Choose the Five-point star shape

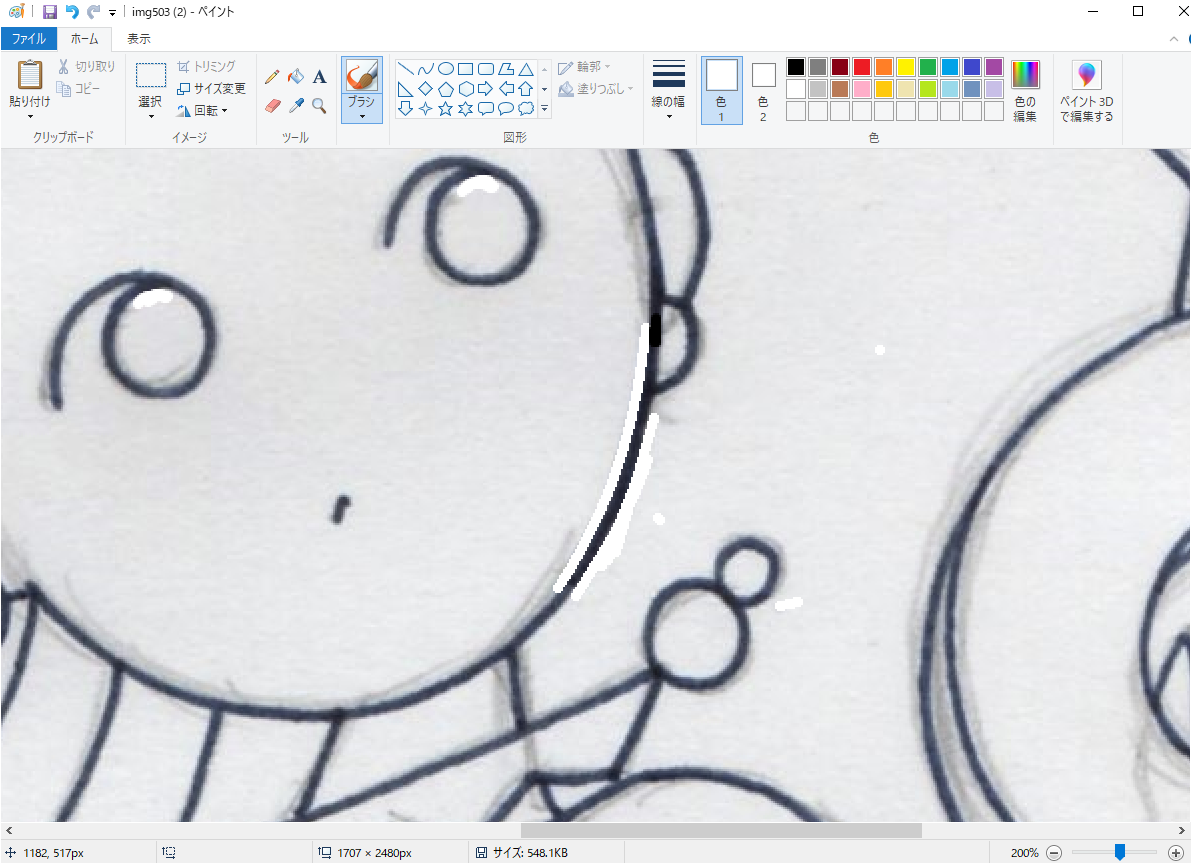click(x=446, y=109)
